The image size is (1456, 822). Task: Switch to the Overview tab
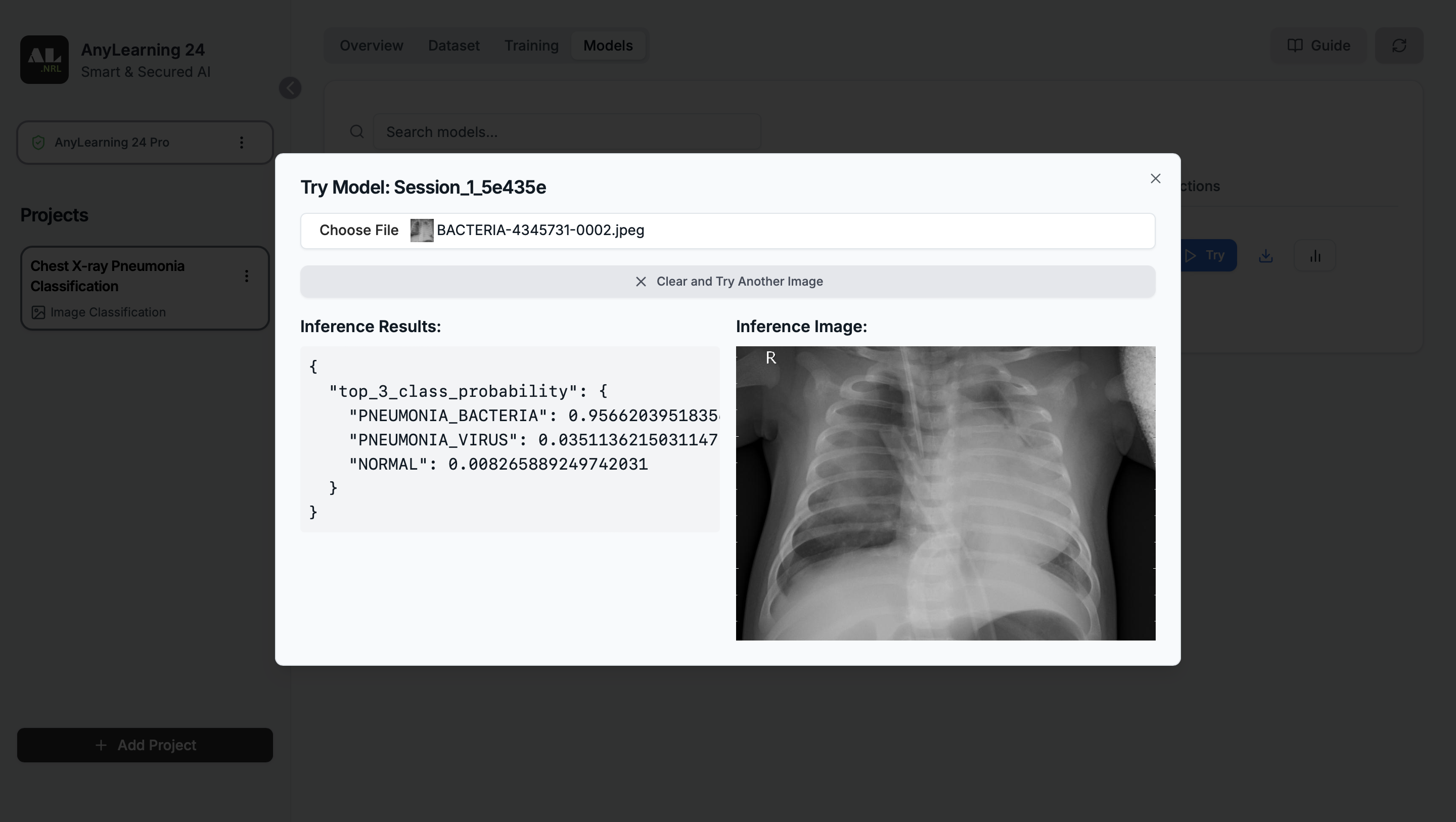click(x=372, y=45)
